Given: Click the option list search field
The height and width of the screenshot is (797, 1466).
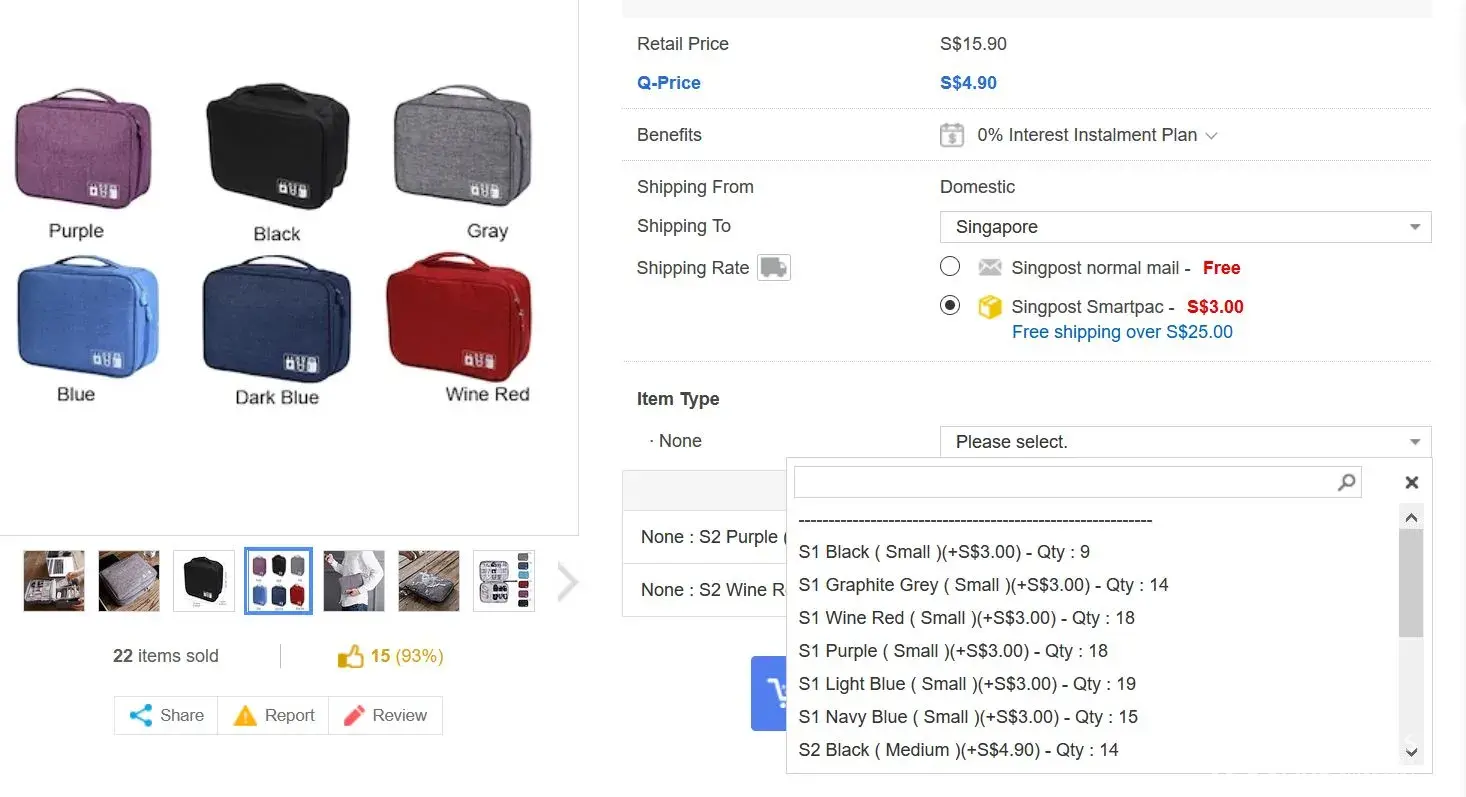Looking at the screenshot, I should 1065,482.
